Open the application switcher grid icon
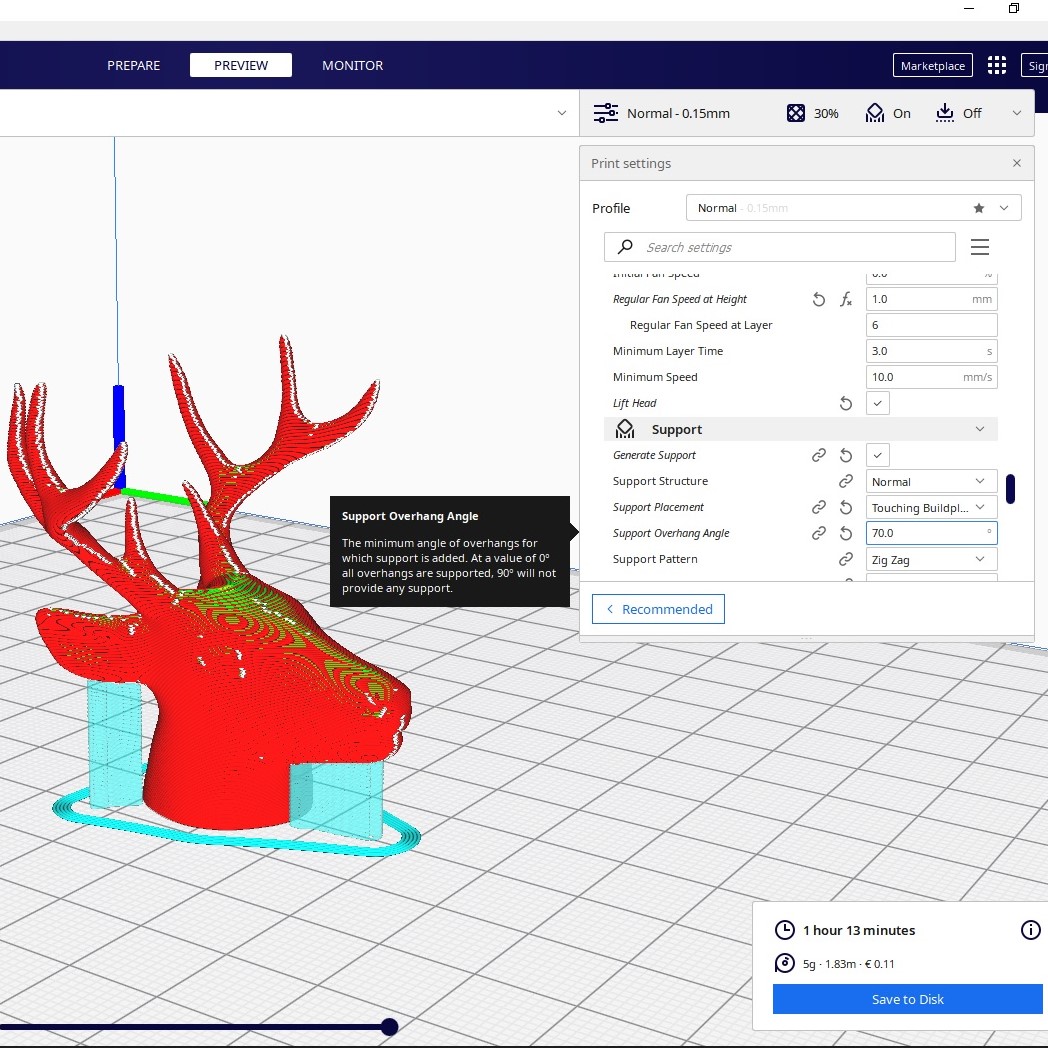The height and width of the screenshot is (1048, 1048). point(996,66)
